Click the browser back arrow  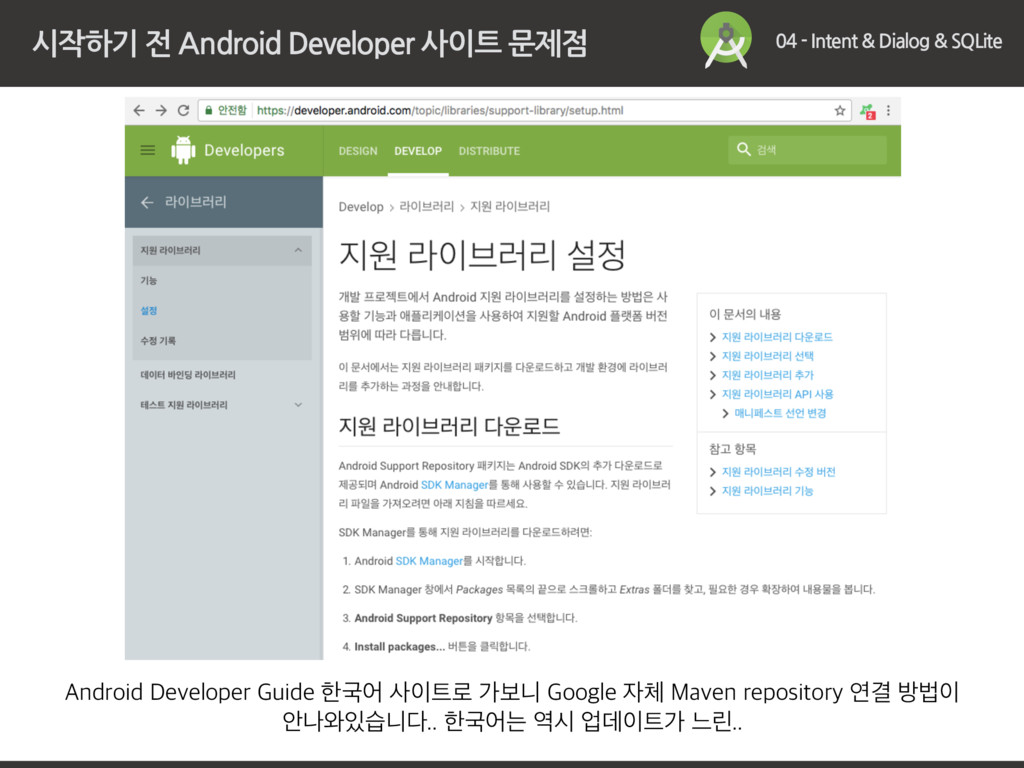(140, 110)
